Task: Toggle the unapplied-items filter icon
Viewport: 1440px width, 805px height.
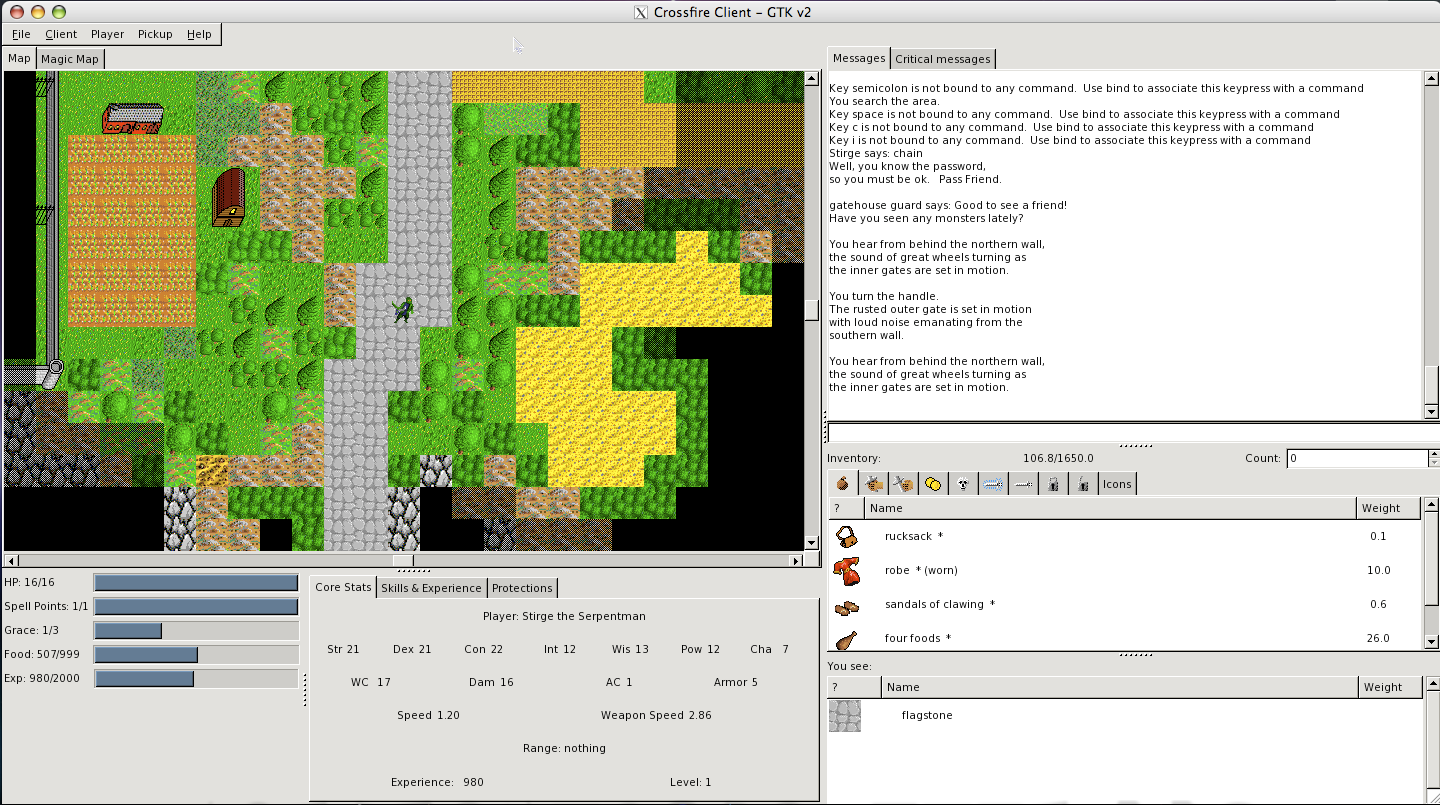Action: pos(903,483)
